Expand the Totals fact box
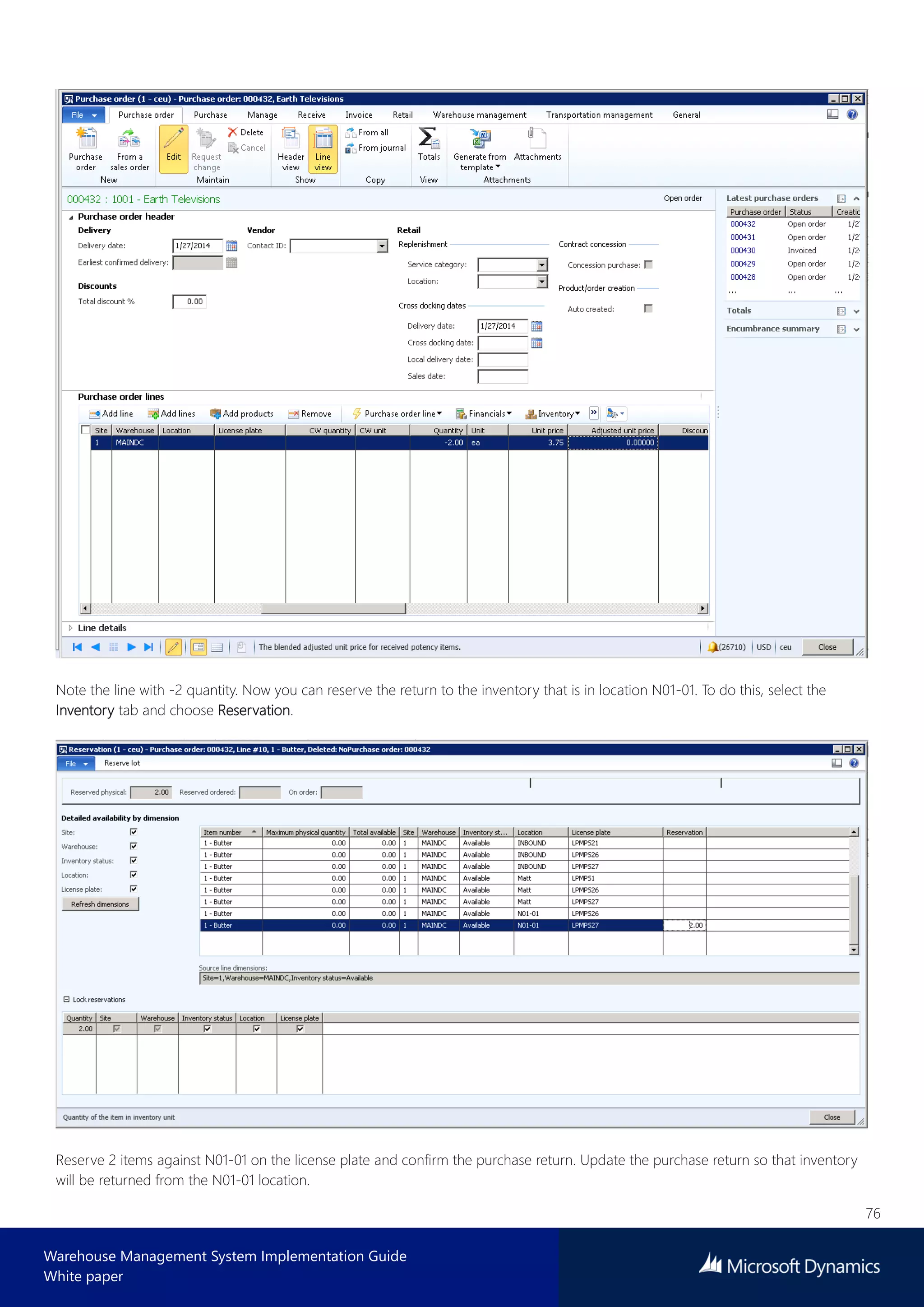Screen dimensions: 924x1307 [856, 311]
